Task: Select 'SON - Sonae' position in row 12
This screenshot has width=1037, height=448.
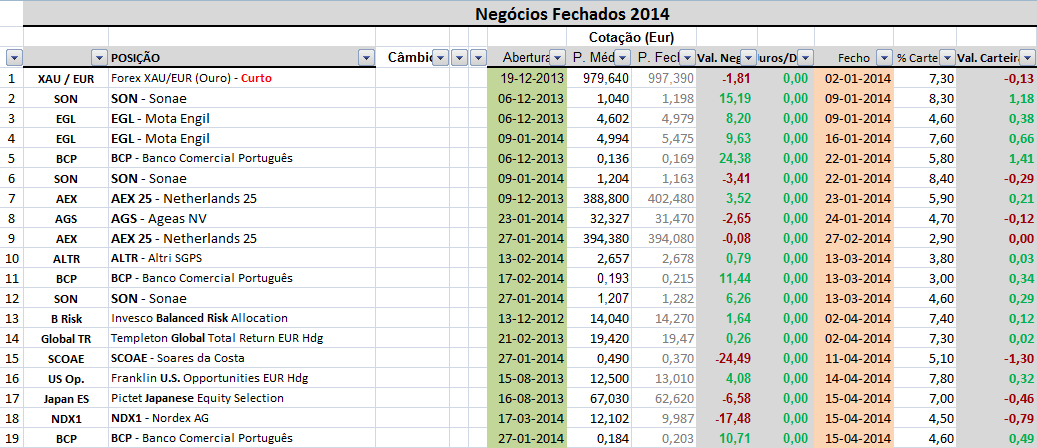Action: click(242, 298)
